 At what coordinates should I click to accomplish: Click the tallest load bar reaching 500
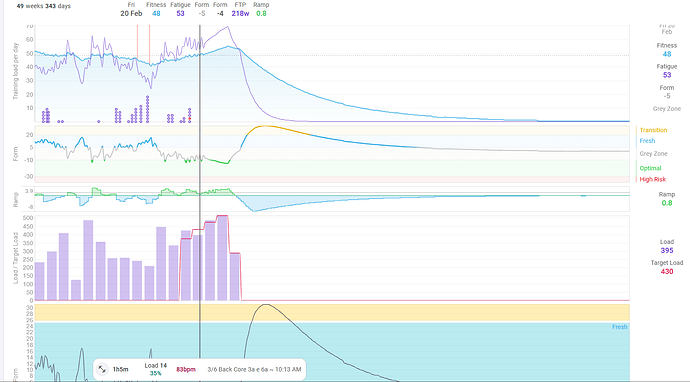[x=223, y=258]
